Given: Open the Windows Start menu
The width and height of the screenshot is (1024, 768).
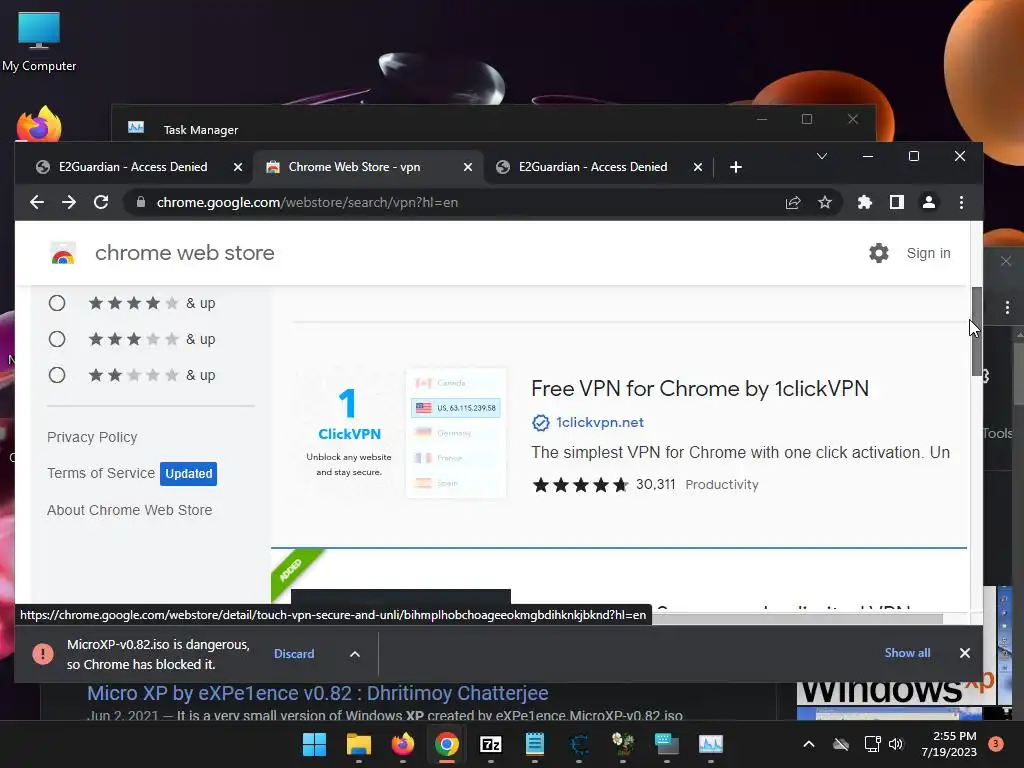Looking at the screenshot, I should point(314,744).
